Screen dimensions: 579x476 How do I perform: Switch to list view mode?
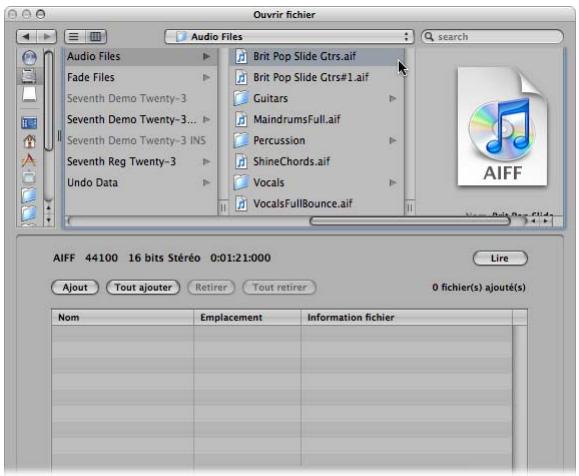click(75, 37)
